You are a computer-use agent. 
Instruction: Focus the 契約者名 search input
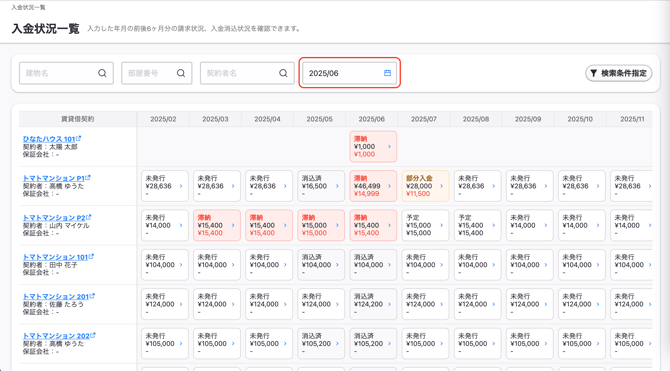point(247,73)
